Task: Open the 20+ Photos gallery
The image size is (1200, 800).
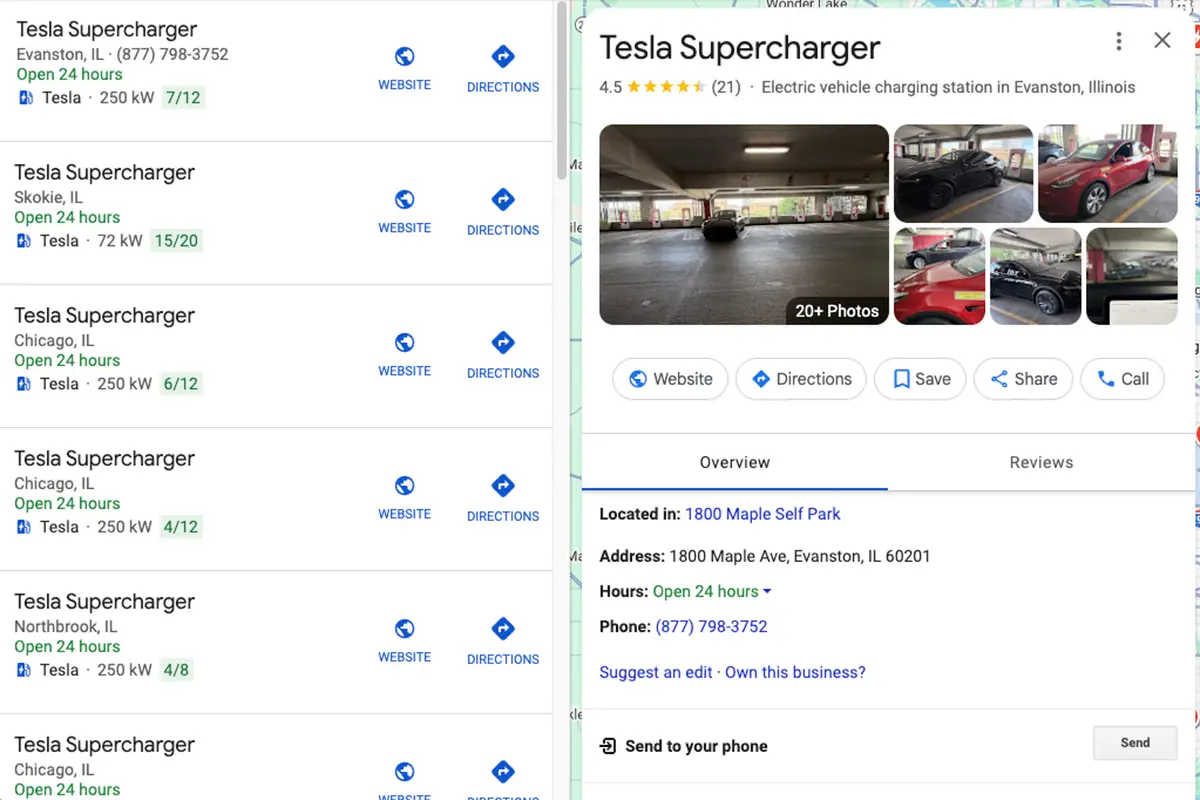Action: point(836,311)
